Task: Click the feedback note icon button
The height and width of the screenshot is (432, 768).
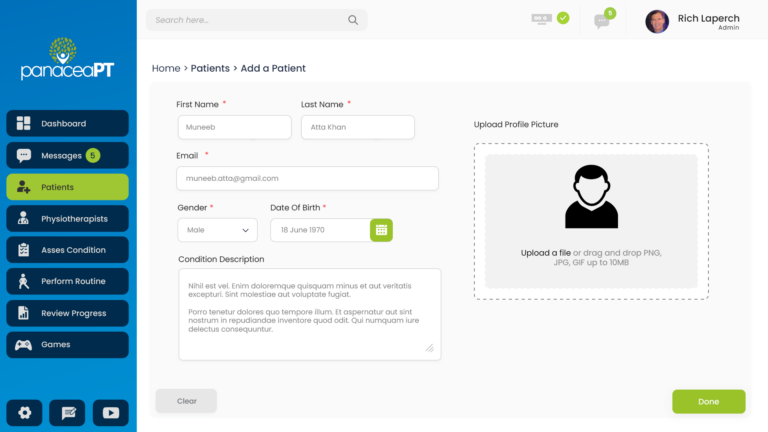Action: click(x=68, y=412)
